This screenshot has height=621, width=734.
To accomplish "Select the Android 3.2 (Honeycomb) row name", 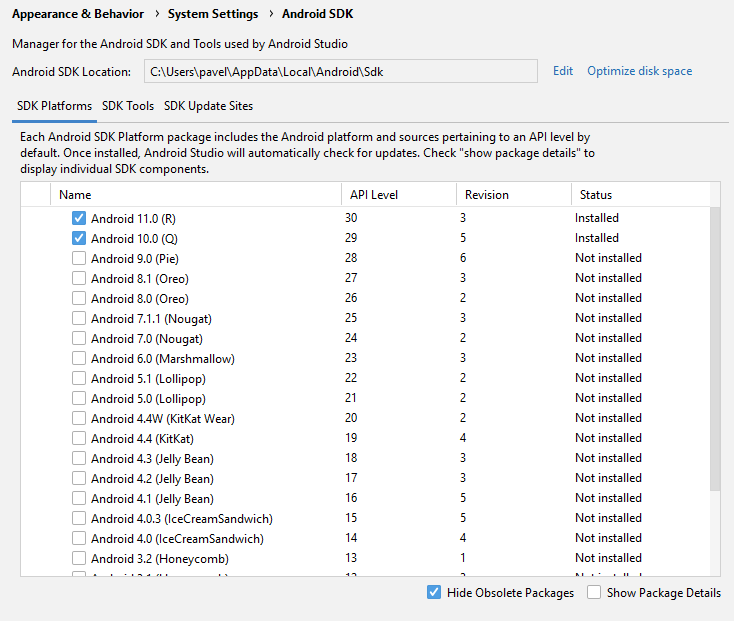I will click(160, 559).
